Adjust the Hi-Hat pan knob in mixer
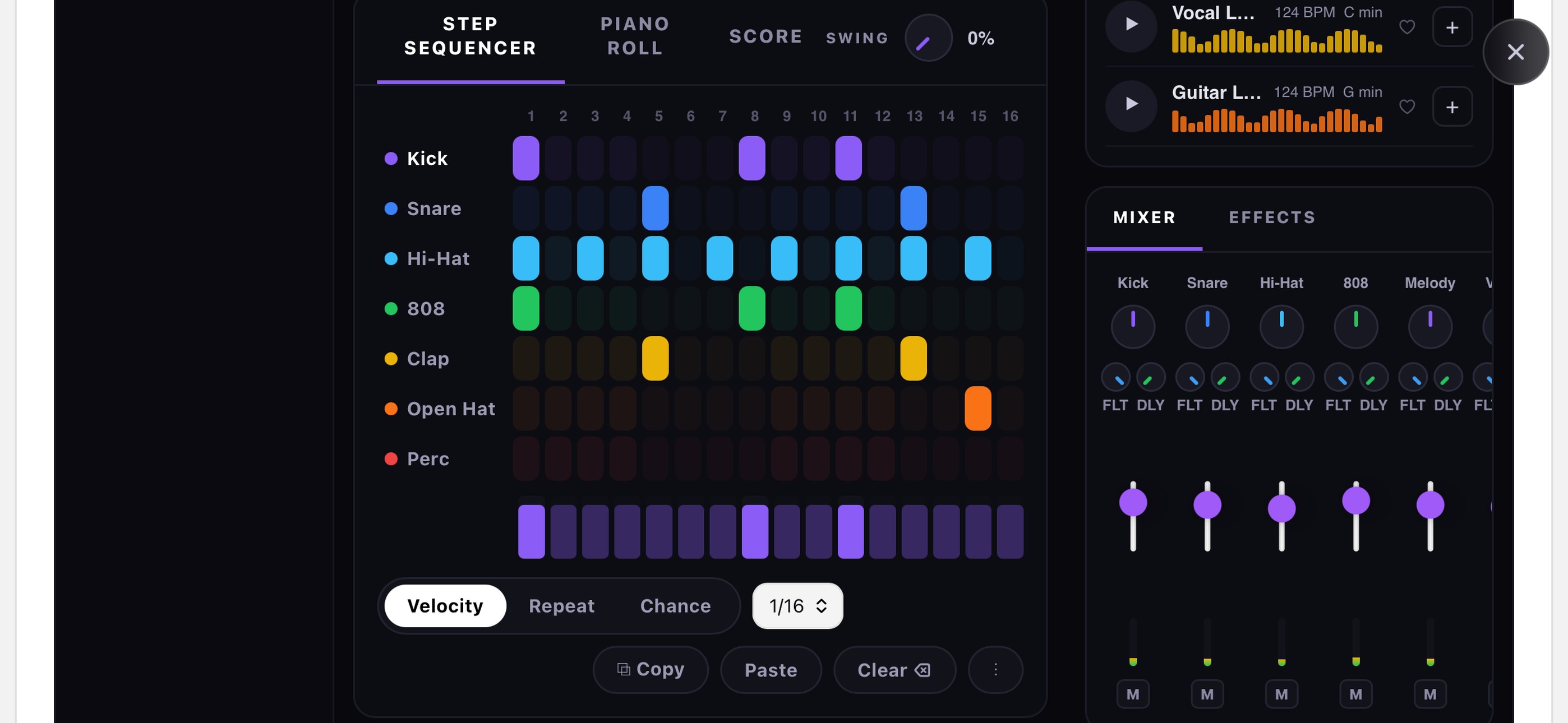This screenshot has height=723, width=1568. (x=1281, y=326)
